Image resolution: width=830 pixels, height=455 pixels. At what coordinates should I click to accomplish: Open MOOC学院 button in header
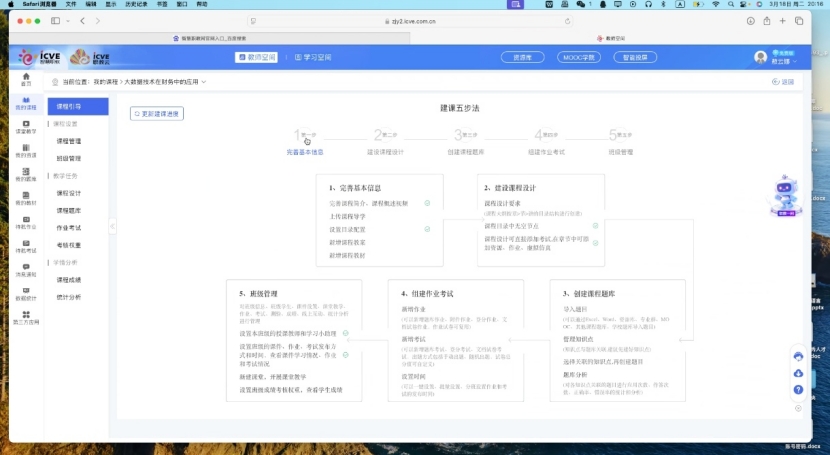[x=579, y=57]
